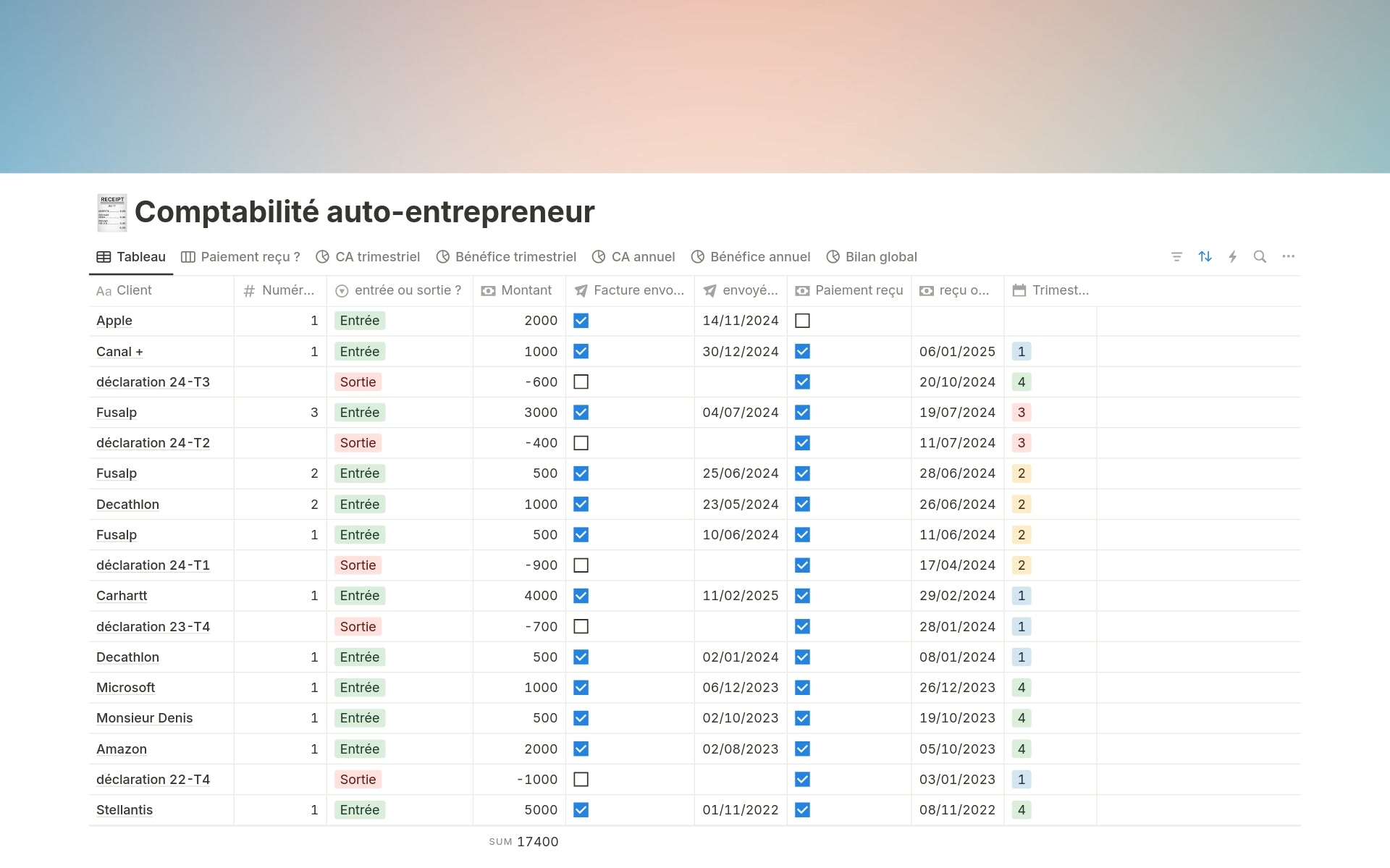Open the Carhartt client page
Viewport: 1390px width, 868px height.
[122, 596]
